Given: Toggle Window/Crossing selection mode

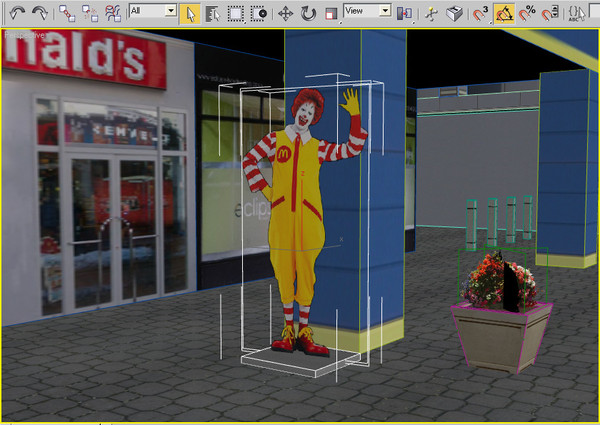Looking at the screenshot, I should point(259,14).
